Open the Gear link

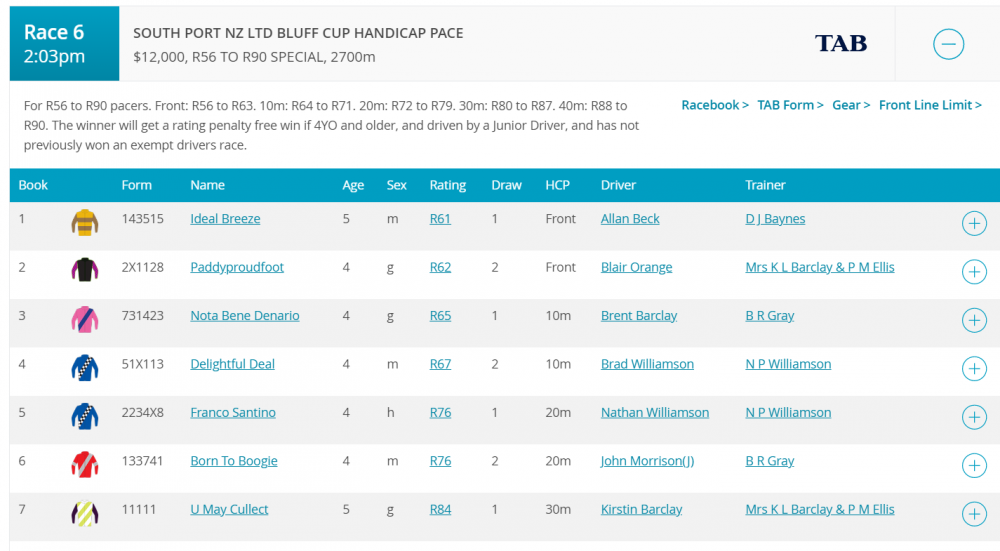click(851, 105)
